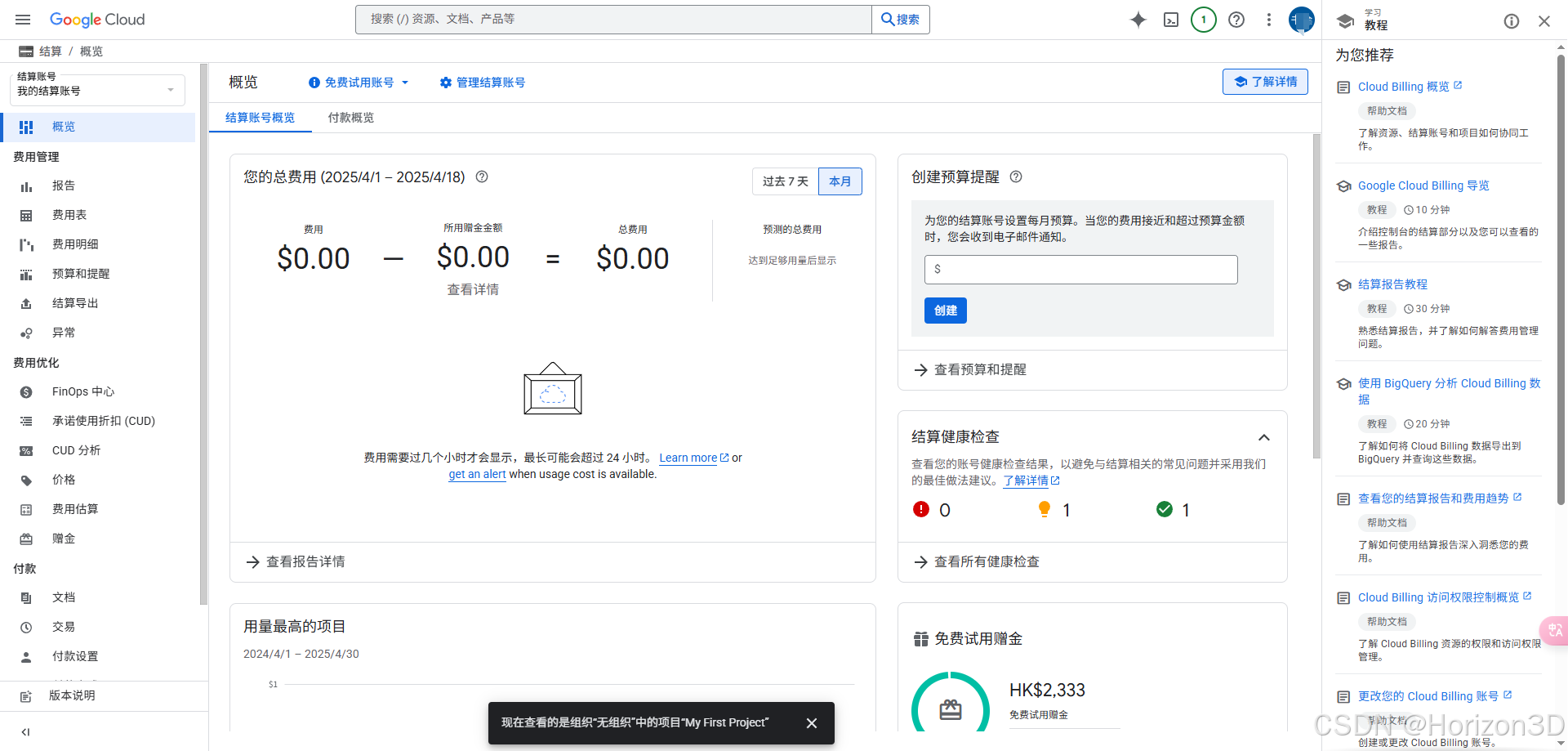Activate Cloud Shell terminal icon
1568x751 pixels.
coord(1171,20)
